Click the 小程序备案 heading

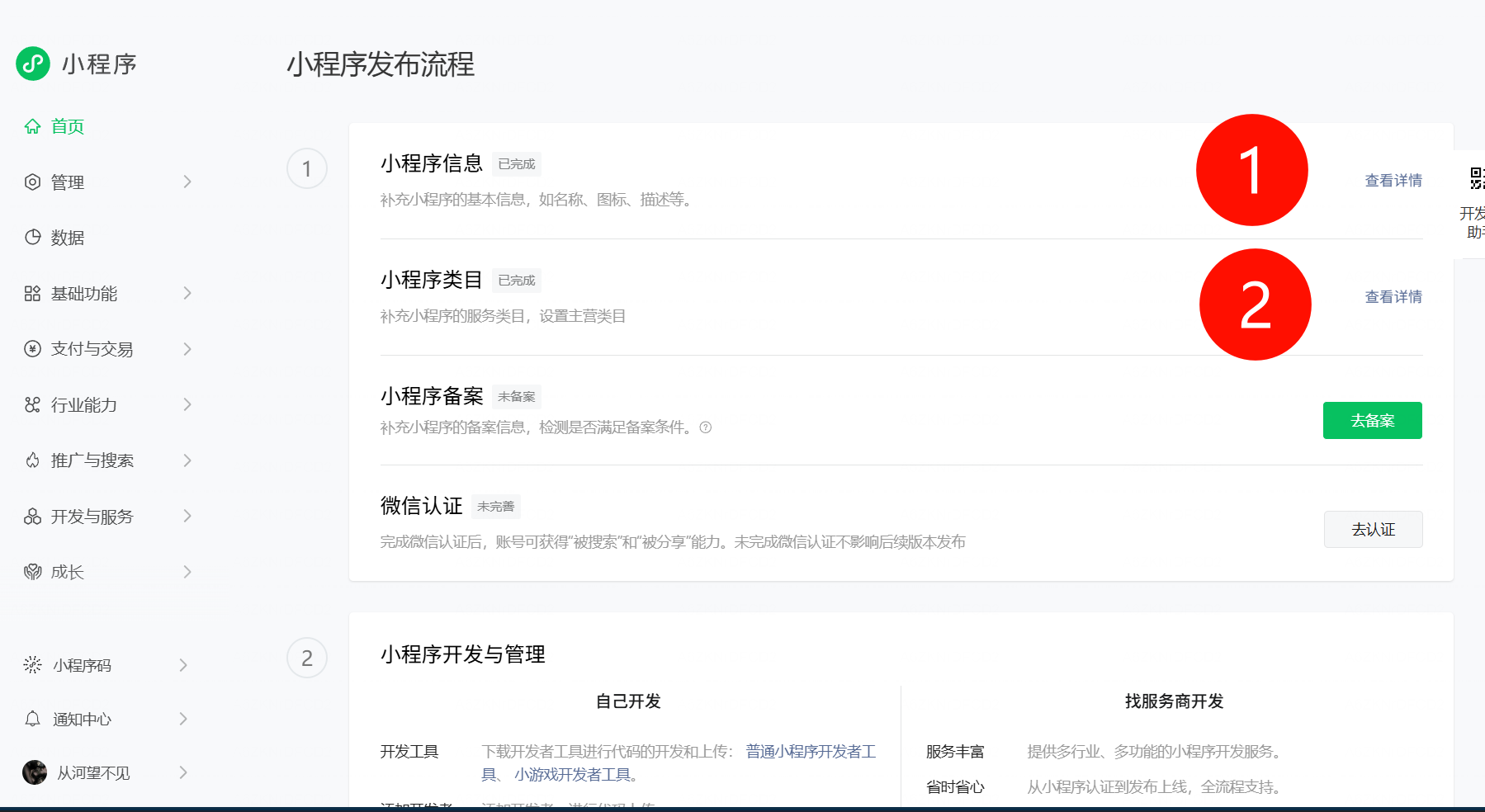pyautogui.click(x=432, y=396)
